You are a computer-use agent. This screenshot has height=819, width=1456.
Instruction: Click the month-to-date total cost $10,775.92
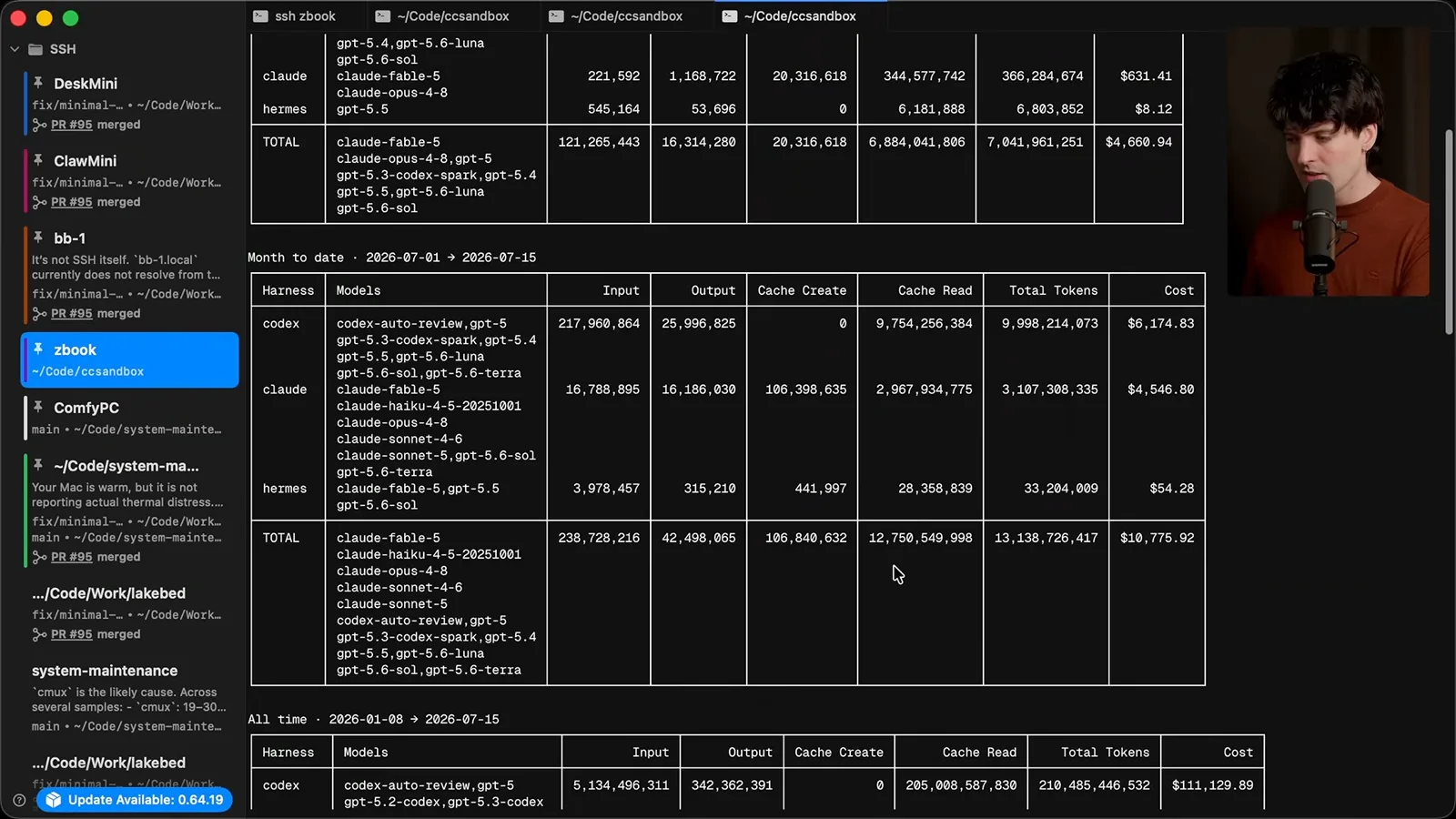(1157, 538)
